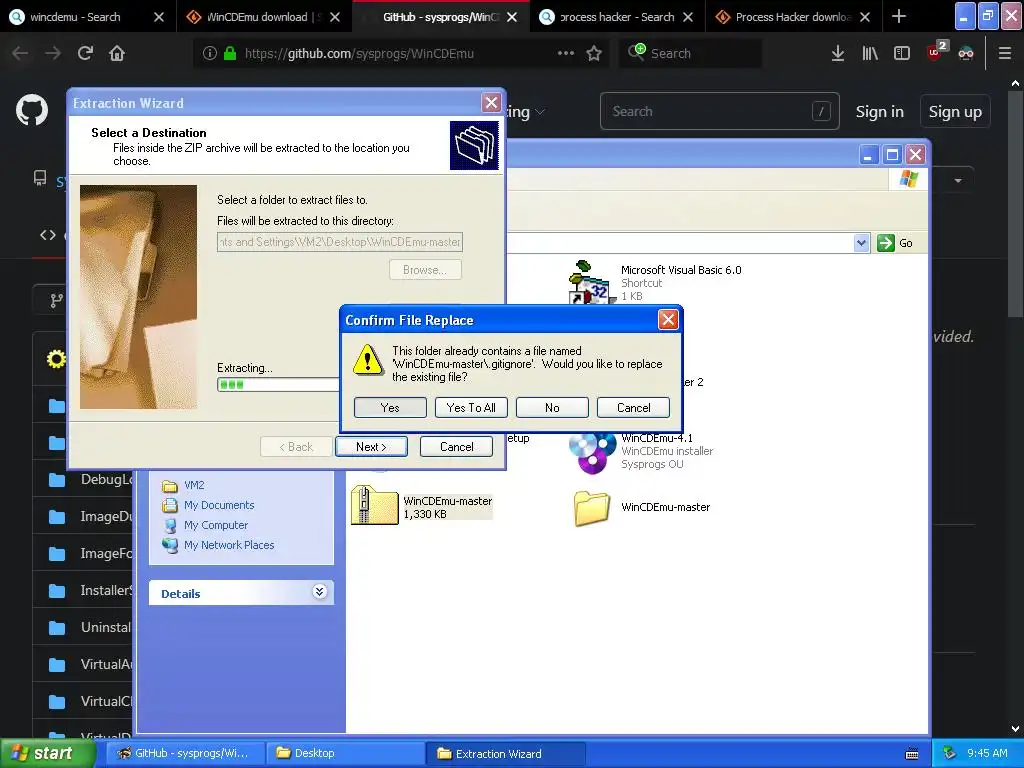Screen dimensions: 1024x768
Task: Click the browser back arrow
Action: (x=20, y=54)
